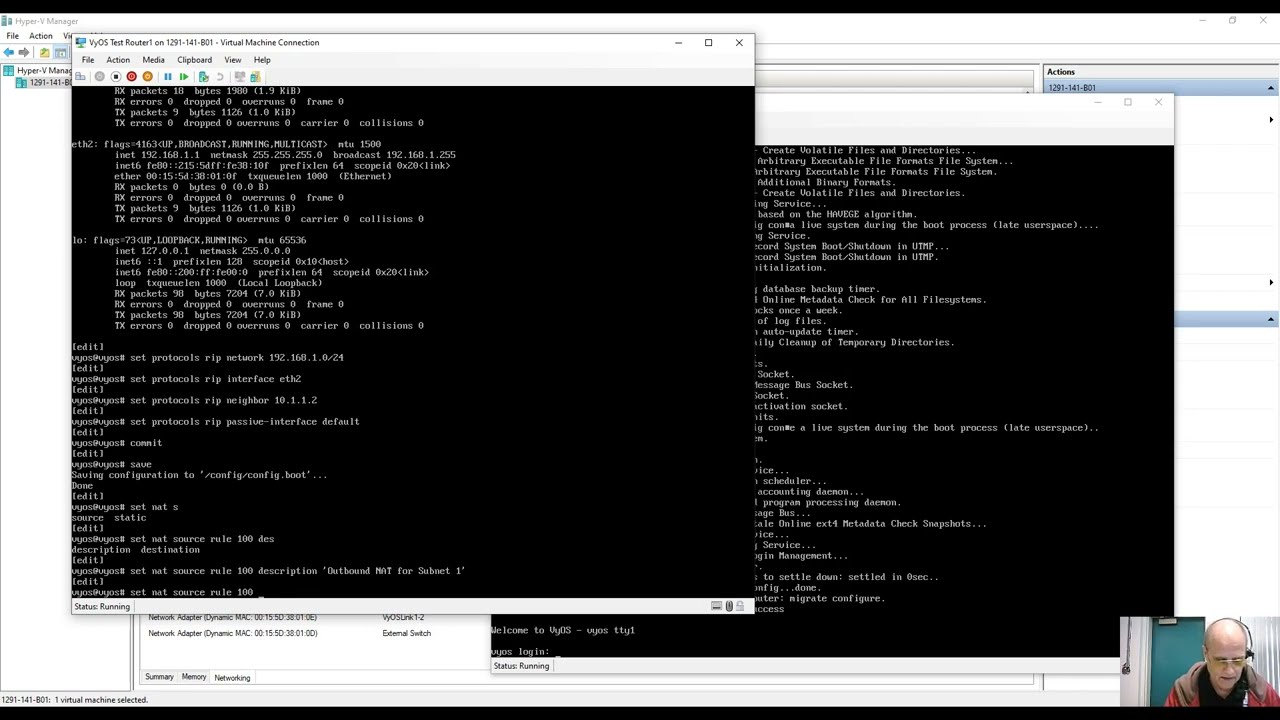Image resolution: width=1280 pixels, height=720 pixels.
Task: Open Action menu in VM Connection window
Action: (118, 60)
